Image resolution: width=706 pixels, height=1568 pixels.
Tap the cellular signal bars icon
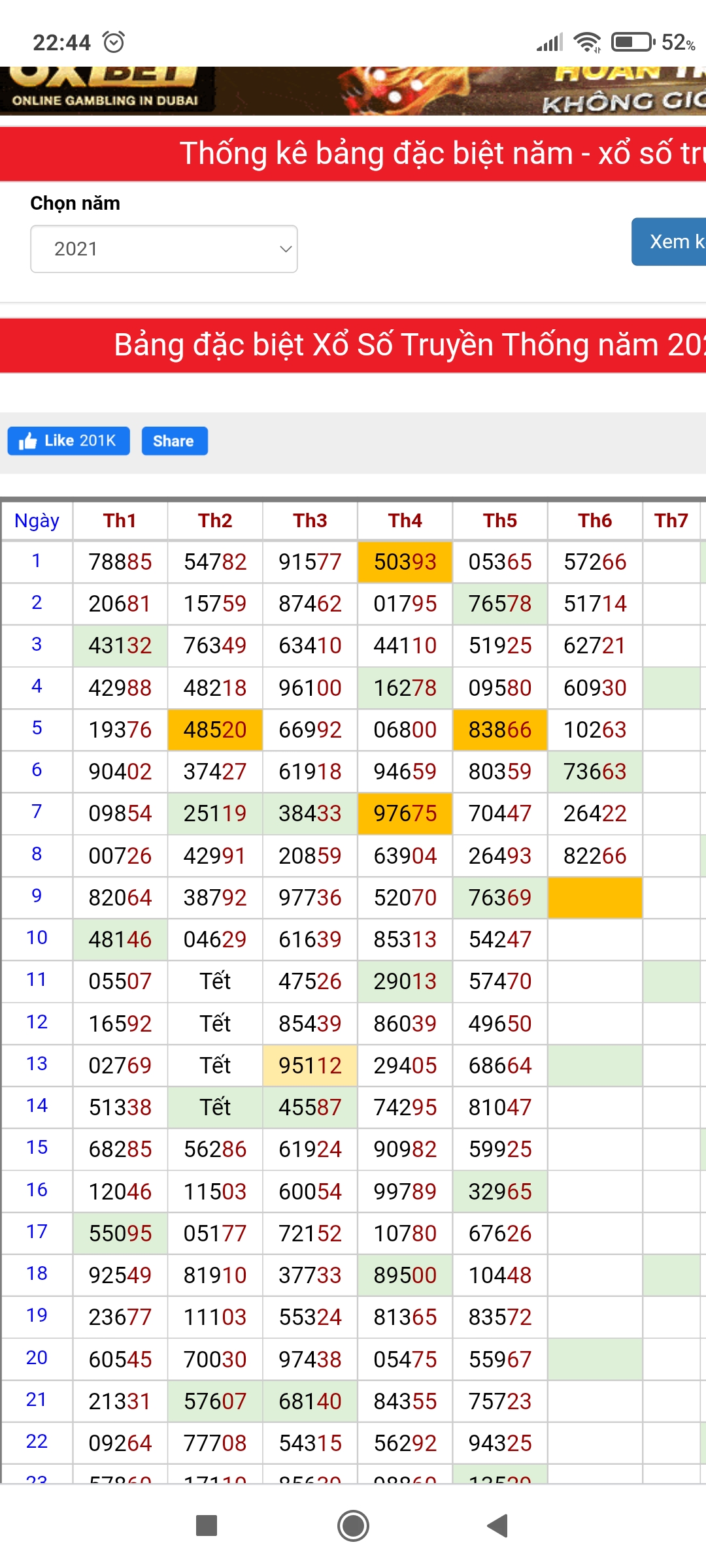click(550, 42)
